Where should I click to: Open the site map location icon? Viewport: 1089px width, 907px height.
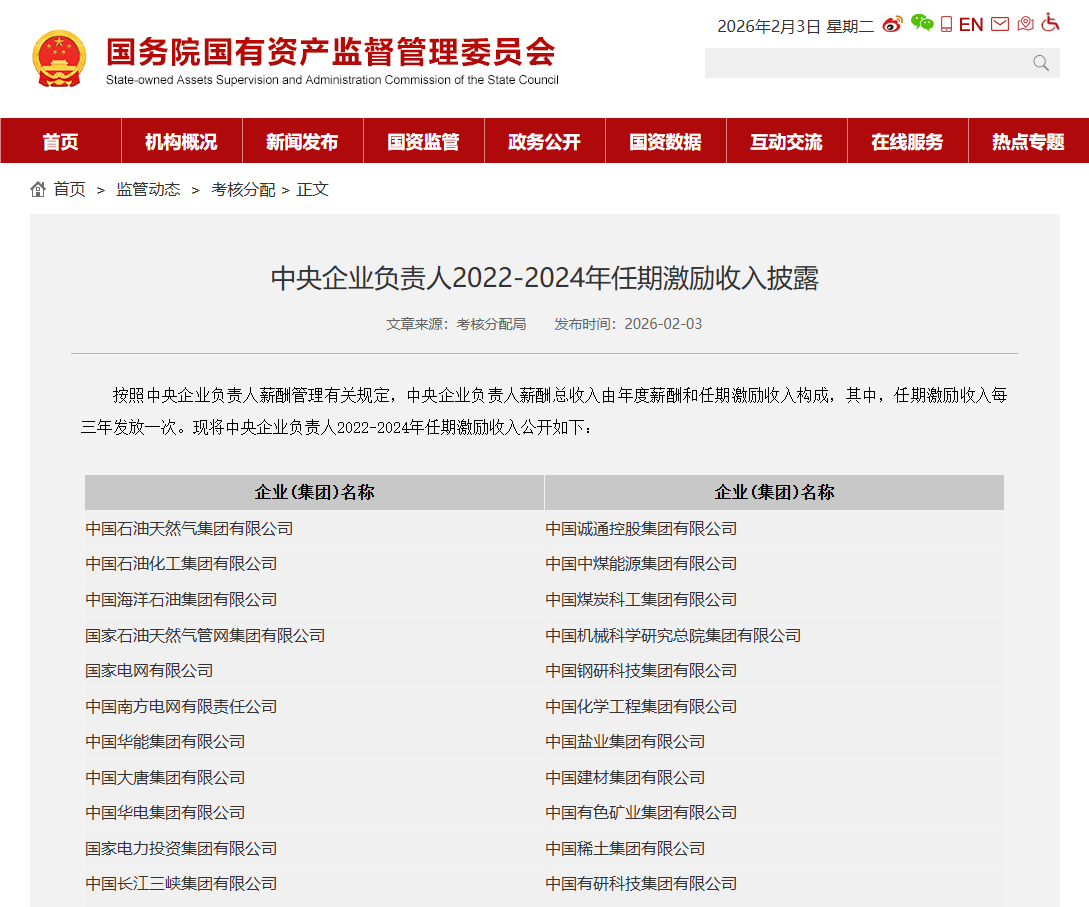coord(1025,25)
